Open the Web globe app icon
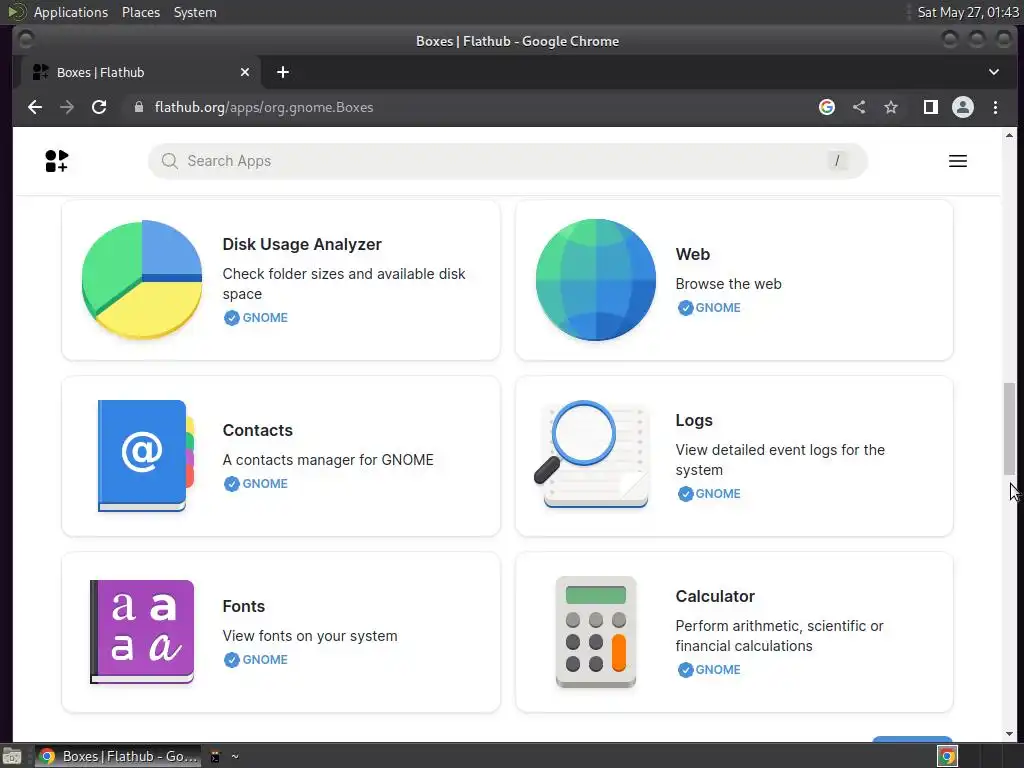Image resolution: width=1024 pixels, height=768 pixels. 596,280
